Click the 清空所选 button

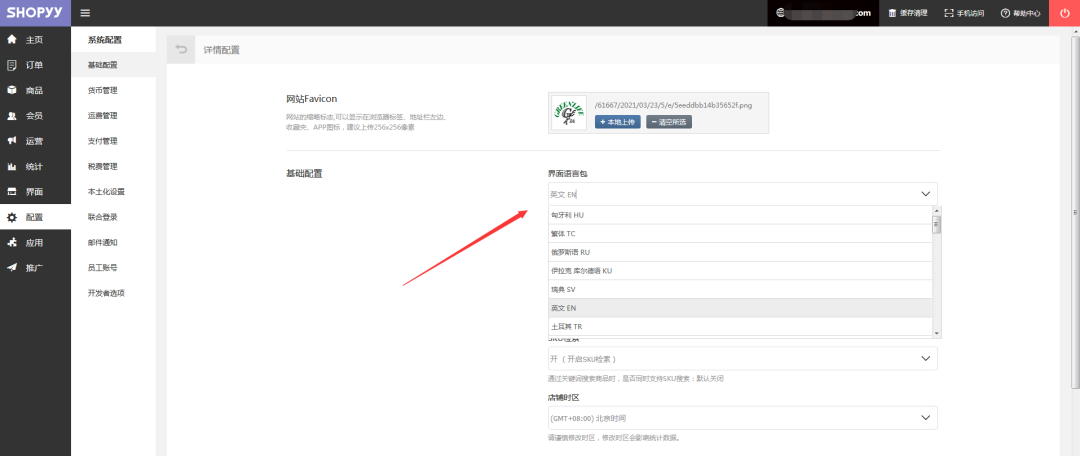coord(669,122)
